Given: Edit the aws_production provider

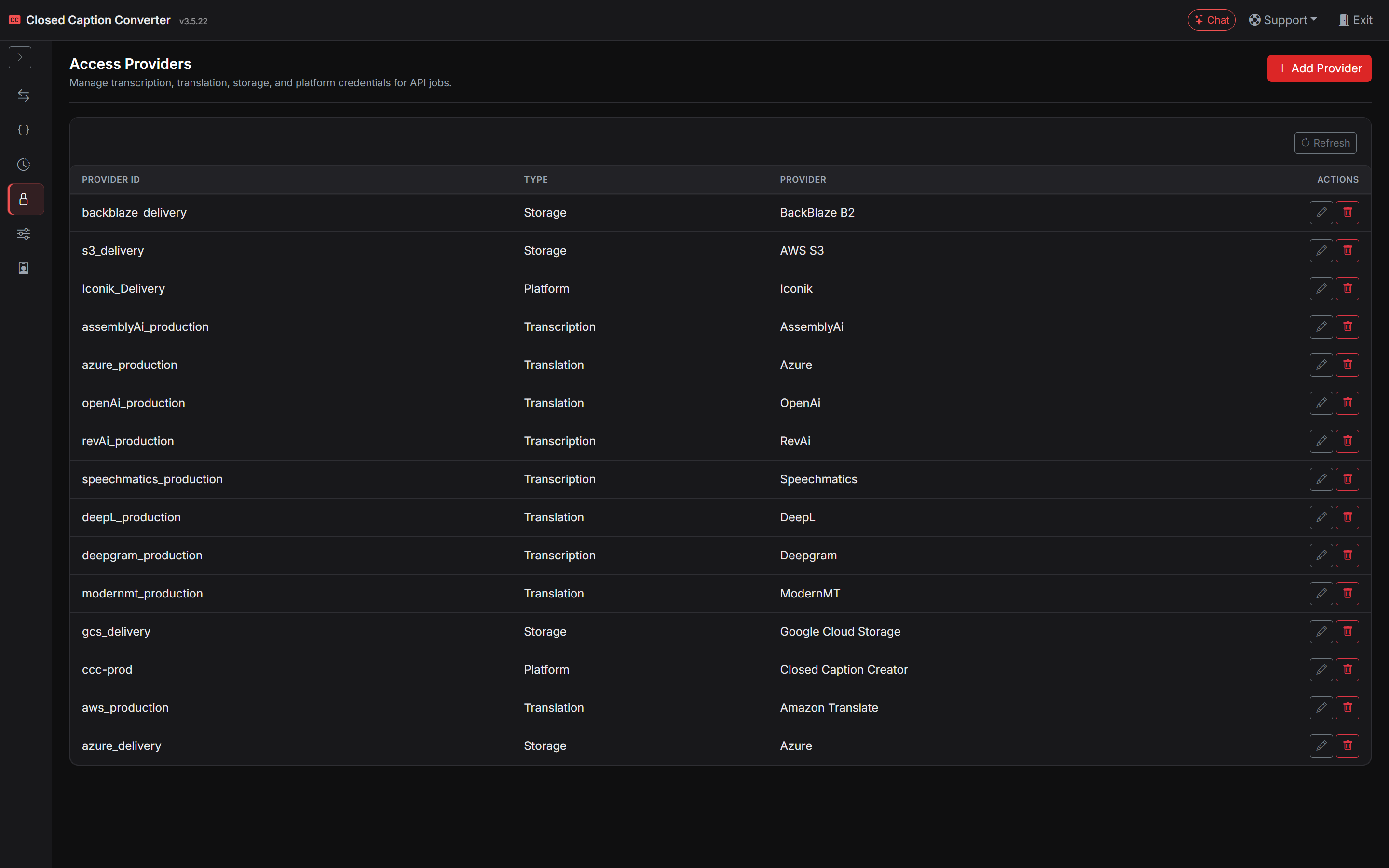Looking at the screenshot, I should [1321, 708].
